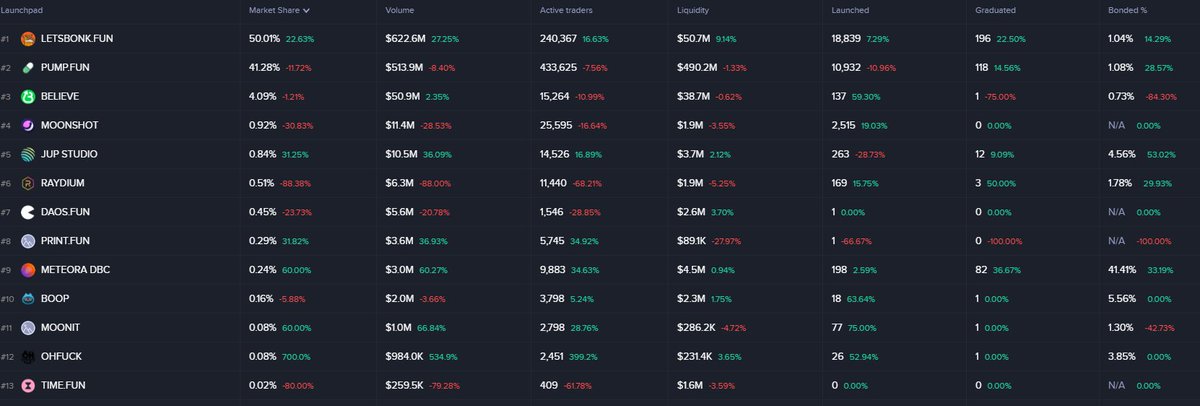Click the 2,515 launched count
Viewport: 1200px width, 406px height.
(x=844, y=126)
